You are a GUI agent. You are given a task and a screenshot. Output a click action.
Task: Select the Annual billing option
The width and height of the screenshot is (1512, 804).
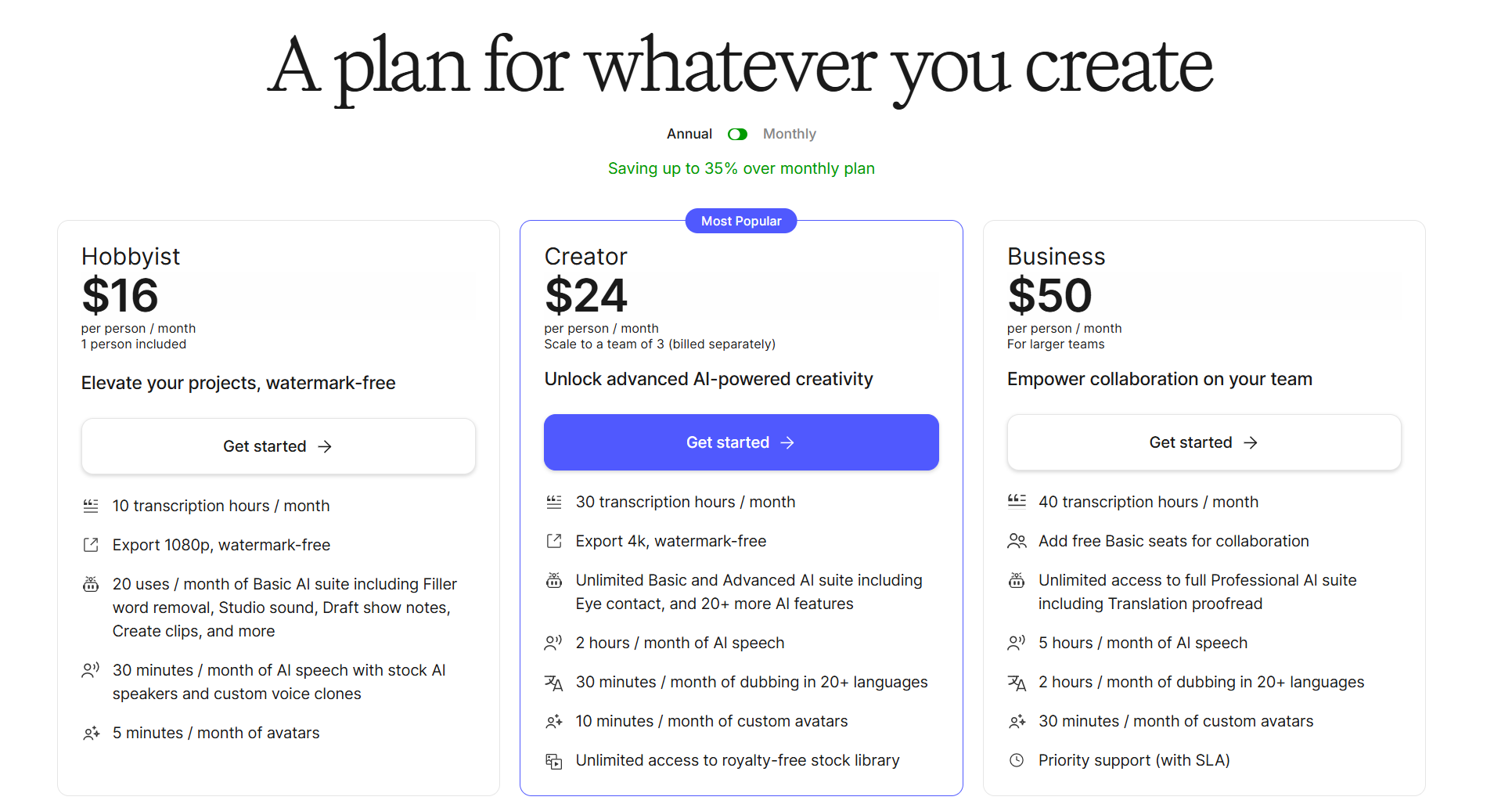689,134
